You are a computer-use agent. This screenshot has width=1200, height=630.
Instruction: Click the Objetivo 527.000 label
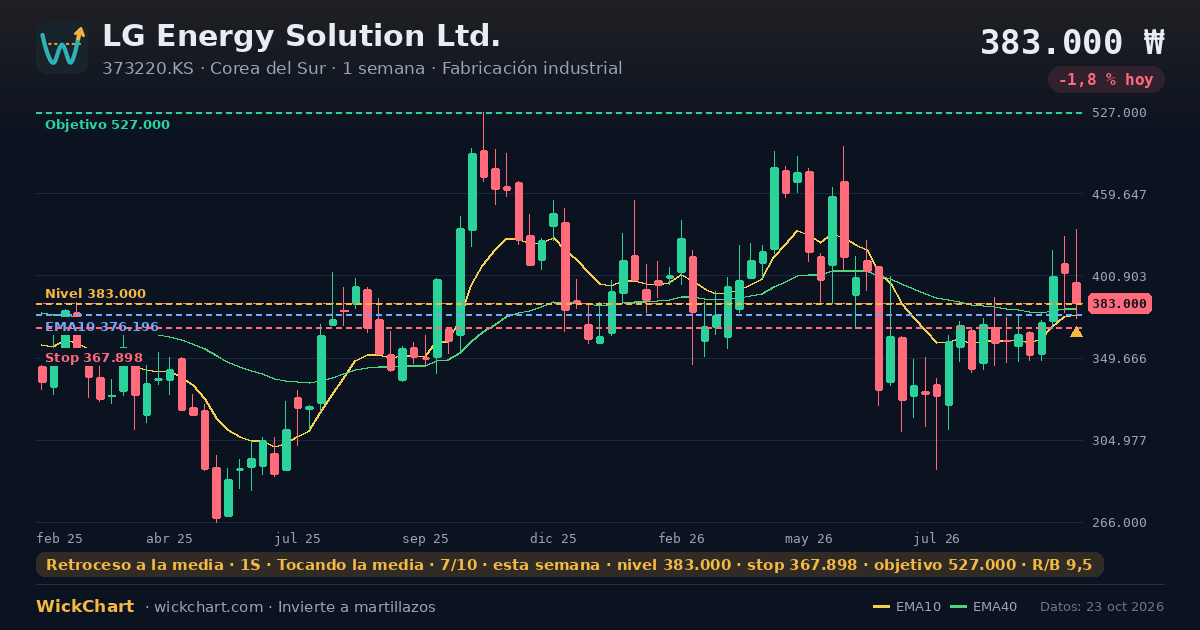click(x=107, y=125)
